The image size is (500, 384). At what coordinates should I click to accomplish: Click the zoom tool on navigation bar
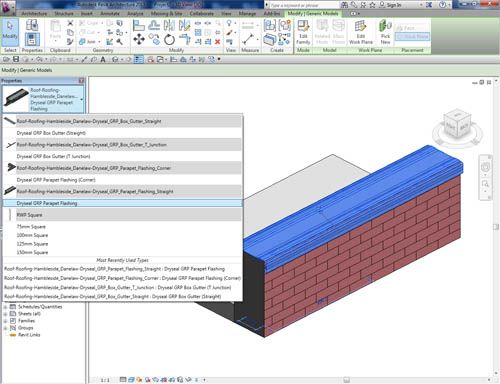pyautogui.click(x=485, y=184)
